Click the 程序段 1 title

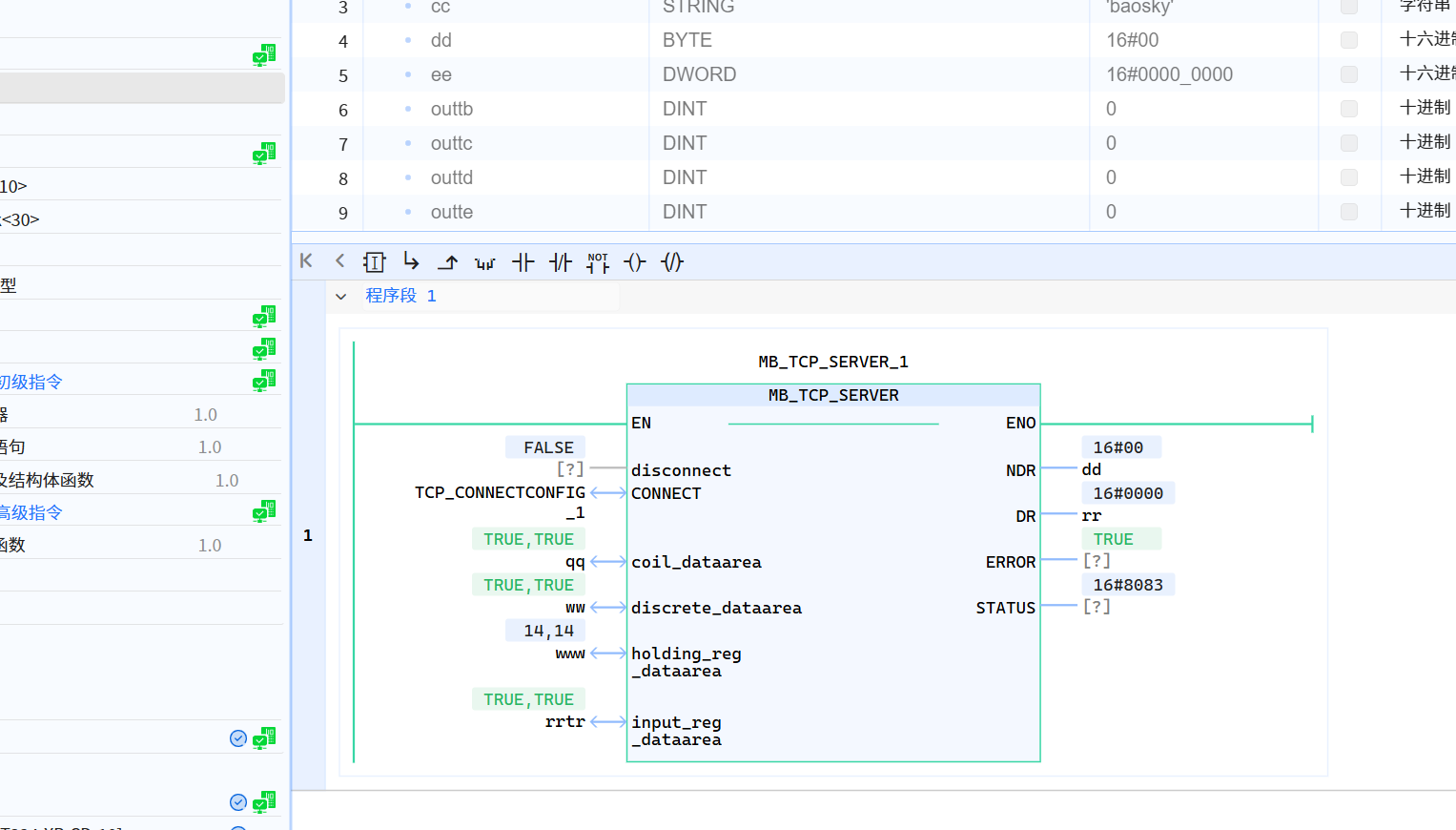pyautogui.click(x=400, y=296)
